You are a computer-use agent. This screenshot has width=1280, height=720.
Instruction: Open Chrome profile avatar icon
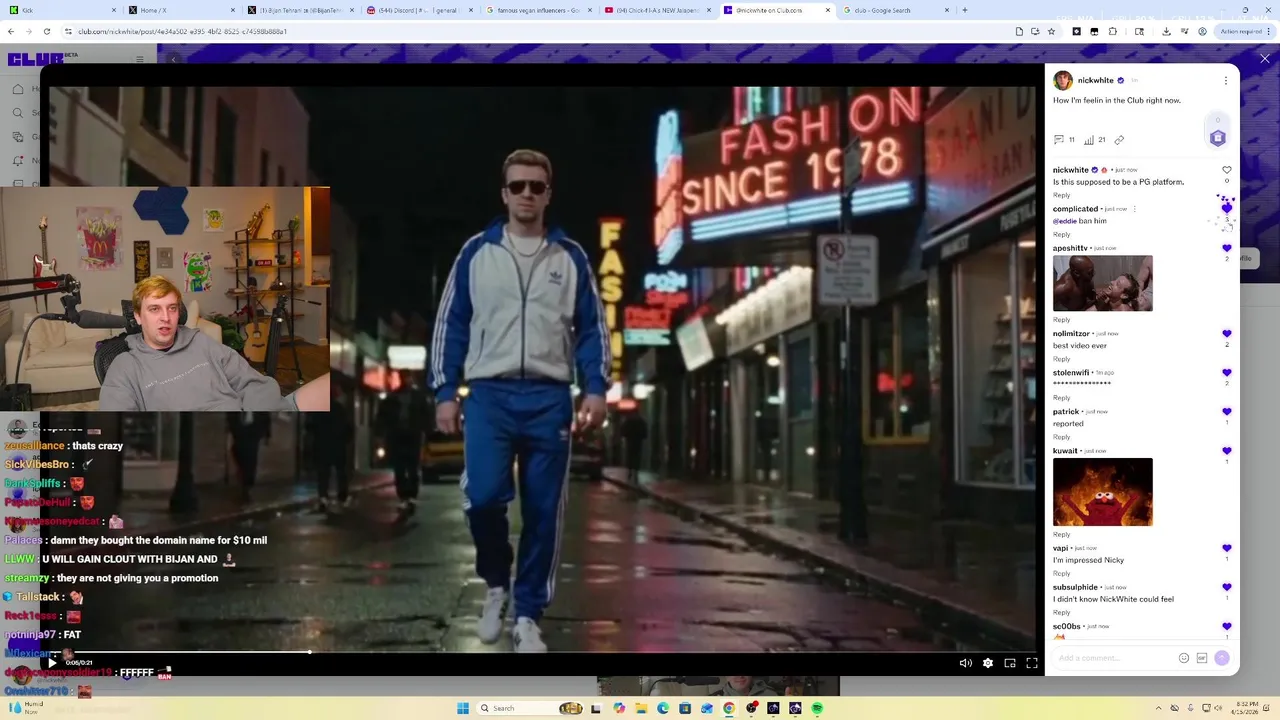pos(1202,31)
